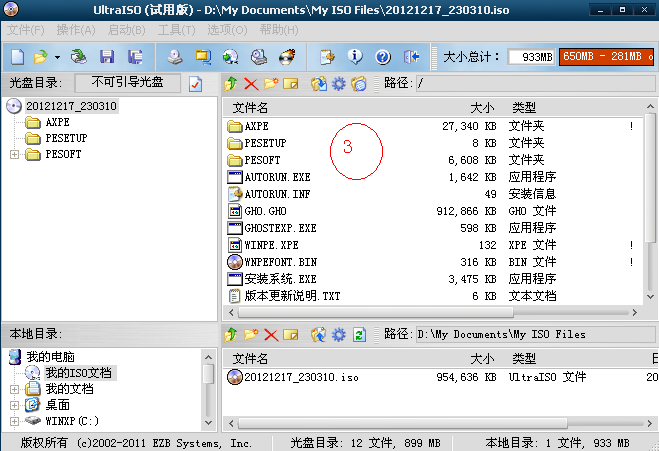The height and width of the screenshot is (451, 659).
Task: Save the ISO with the floppy disk icon
Action: [x=107, y=57]
